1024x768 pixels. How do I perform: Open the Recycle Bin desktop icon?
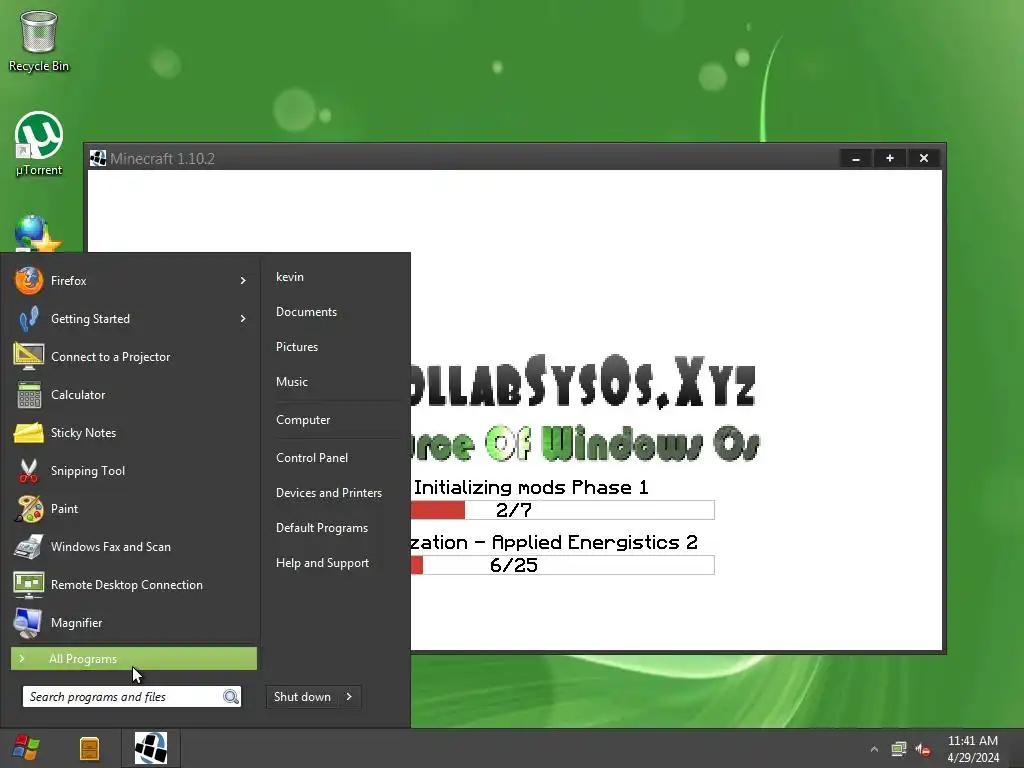(39, 40)
